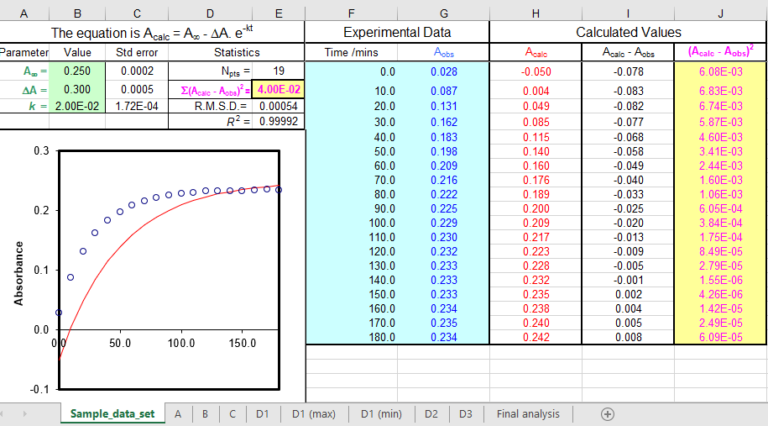The width and height of the screenshot is (768, 426).
Task: Click the R.M.S.D. value 0.00054
Action: coord(279,106)
